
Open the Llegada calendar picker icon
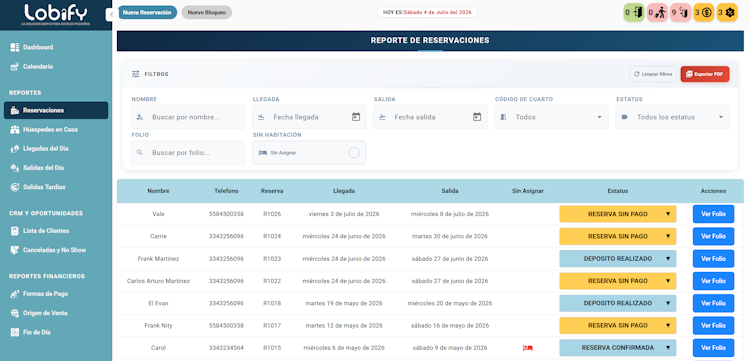pos(356,117)
